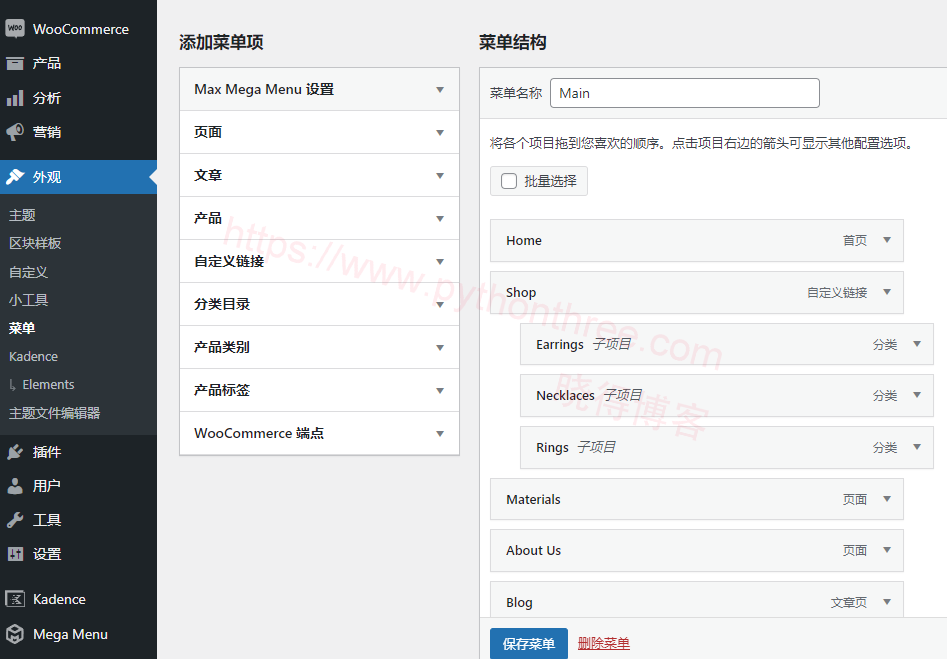
Task: Open 用户 via its person icon
Action: click(x=15, y=486)
